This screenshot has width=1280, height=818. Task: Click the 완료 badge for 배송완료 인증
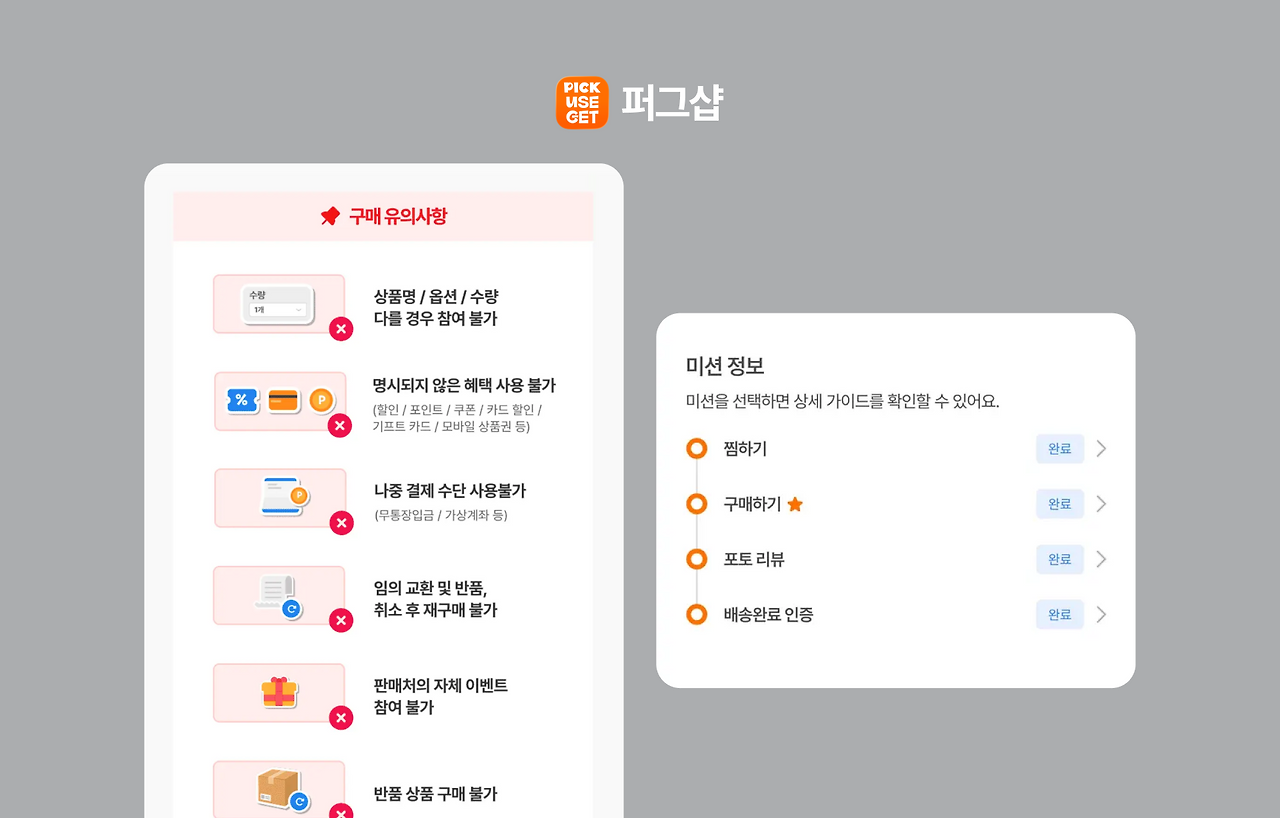tap(1060, 614)
